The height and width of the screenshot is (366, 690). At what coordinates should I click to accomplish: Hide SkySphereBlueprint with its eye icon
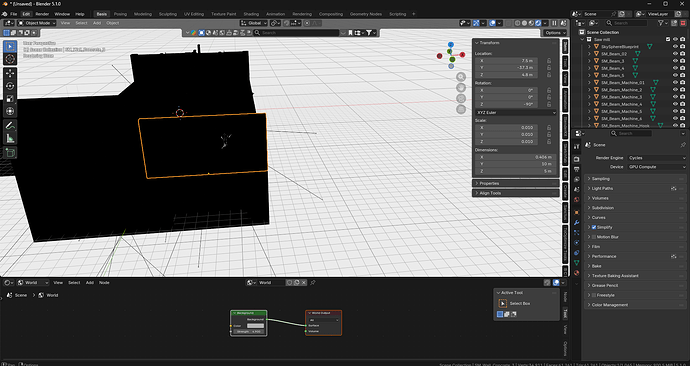(675, 46)
